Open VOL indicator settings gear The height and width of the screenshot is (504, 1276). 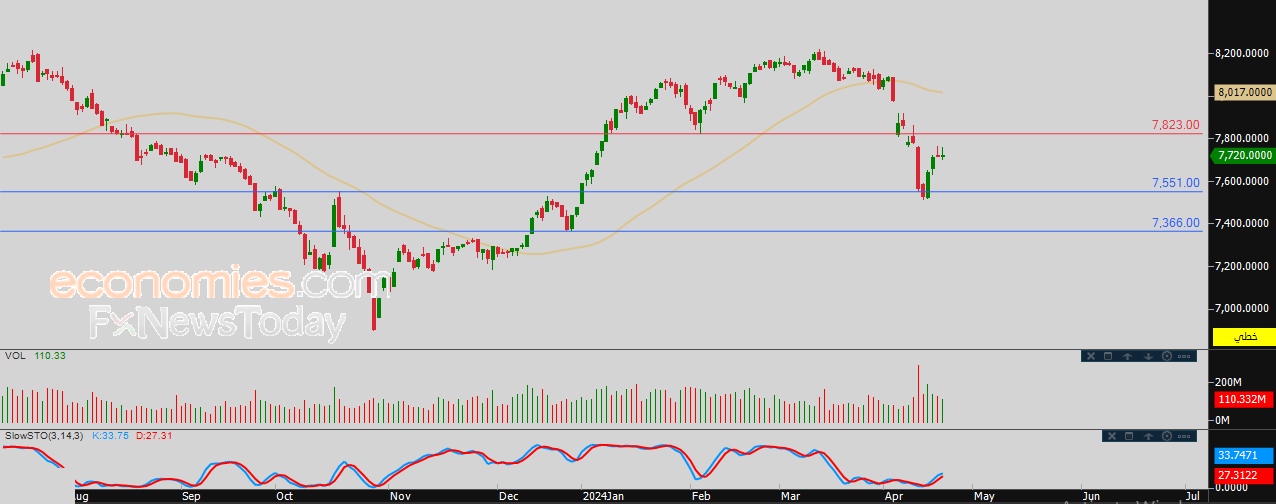click(x=1167, y=356)
